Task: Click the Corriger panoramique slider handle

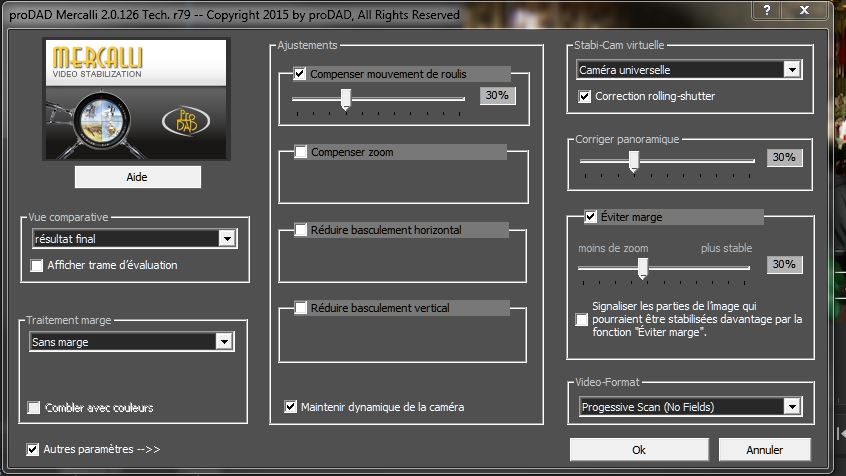Action: (634, 161)
